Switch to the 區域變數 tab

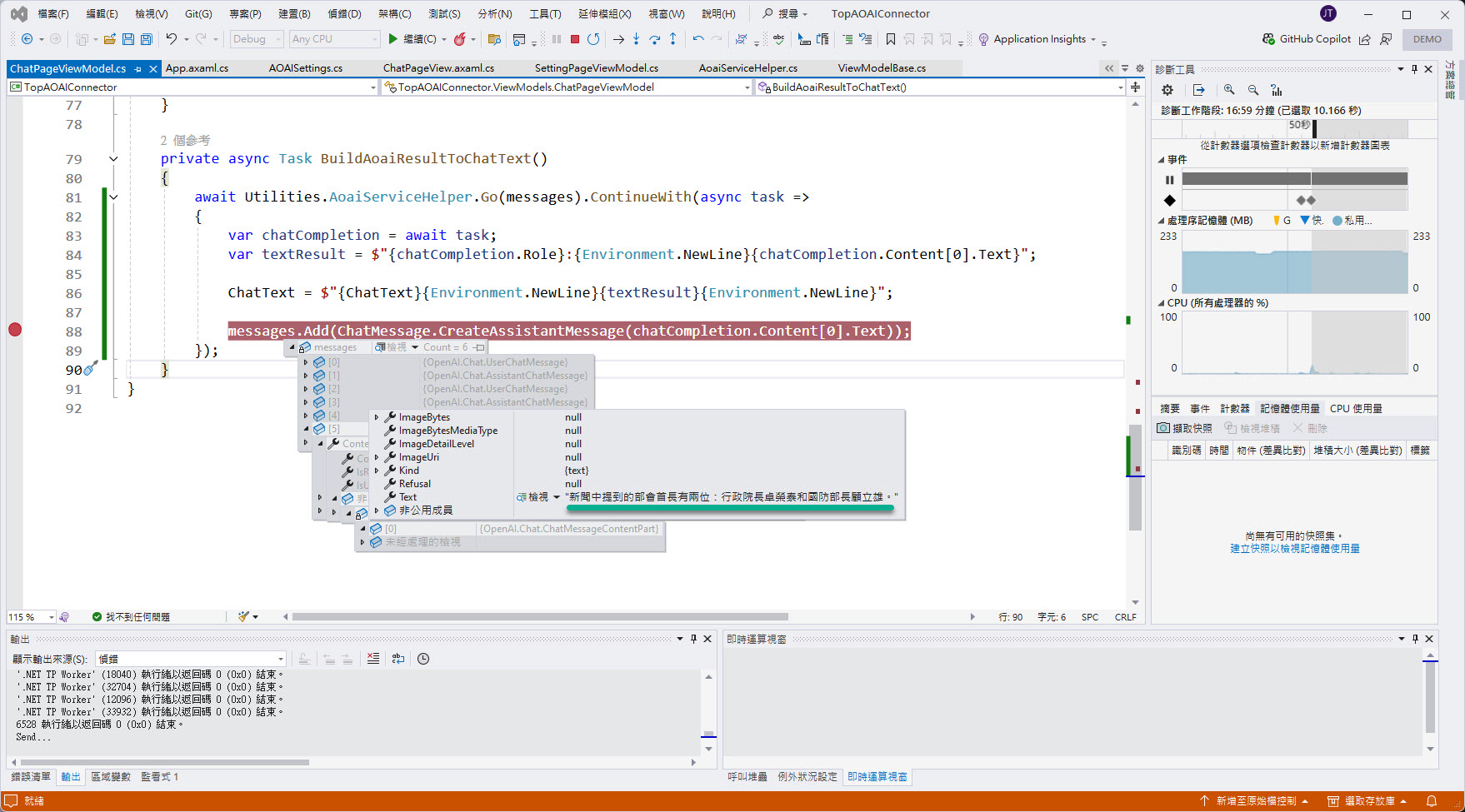pyautogui.click(x=111, y=777)
